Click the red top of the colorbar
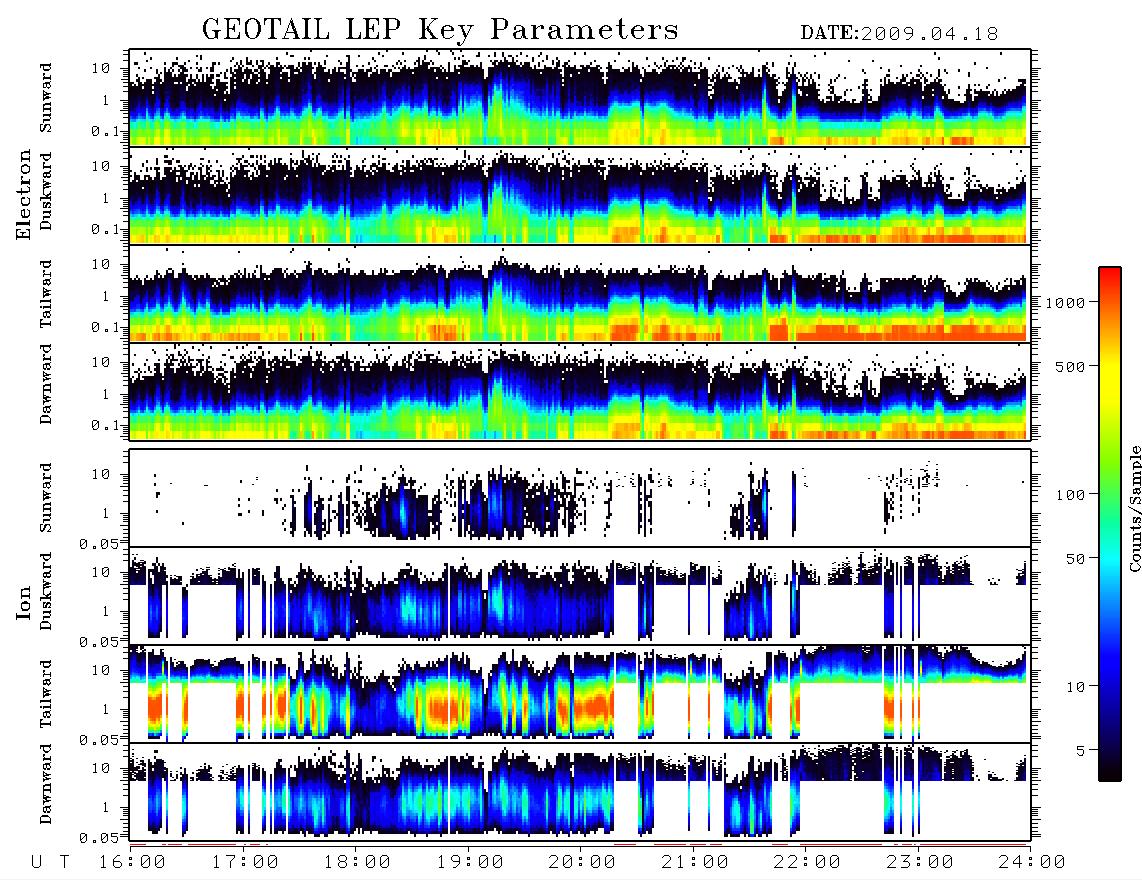 [1109, 280]
